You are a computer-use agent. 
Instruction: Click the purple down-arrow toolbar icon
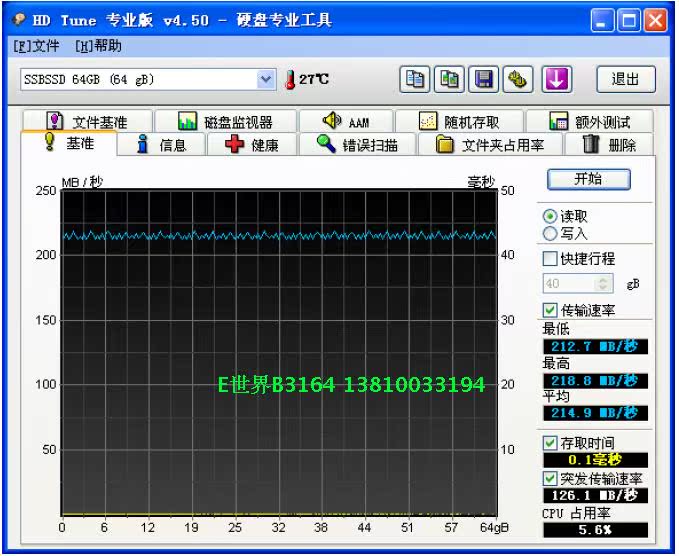coord(556,79)
